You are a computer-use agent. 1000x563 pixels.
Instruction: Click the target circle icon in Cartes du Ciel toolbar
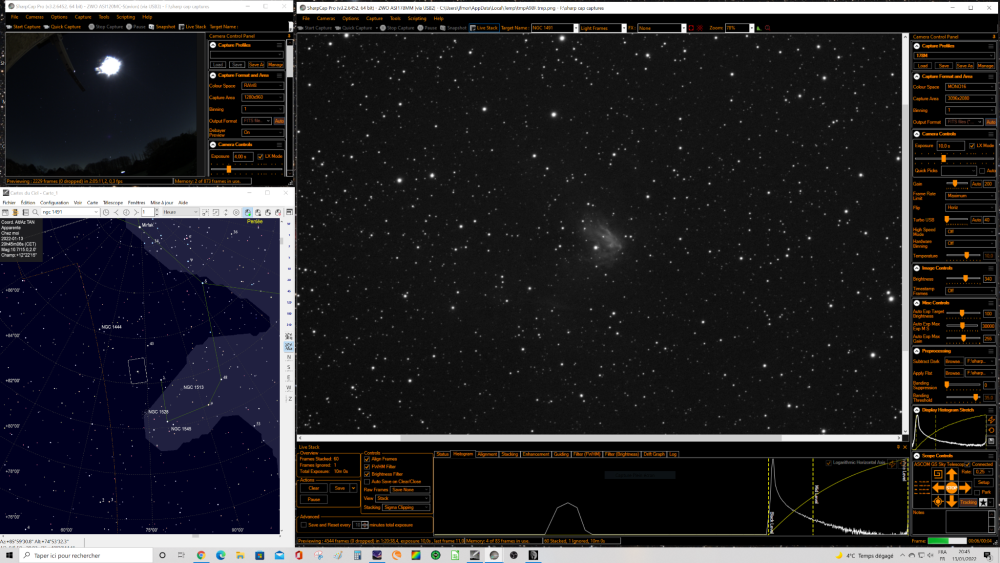pos(236,212)
